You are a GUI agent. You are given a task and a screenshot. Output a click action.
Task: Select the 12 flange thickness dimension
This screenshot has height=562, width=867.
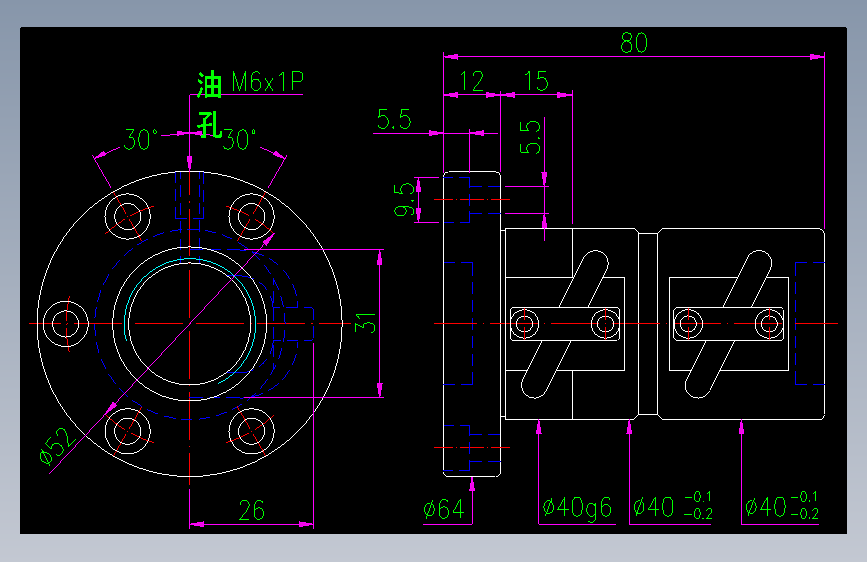[472, 81]
